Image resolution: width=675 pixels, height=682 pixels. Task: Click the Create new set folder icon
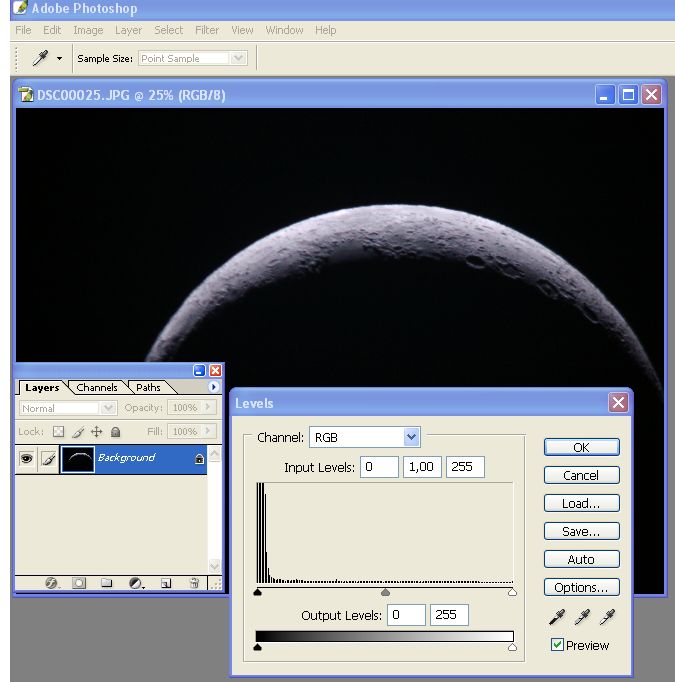pos(107,583)
